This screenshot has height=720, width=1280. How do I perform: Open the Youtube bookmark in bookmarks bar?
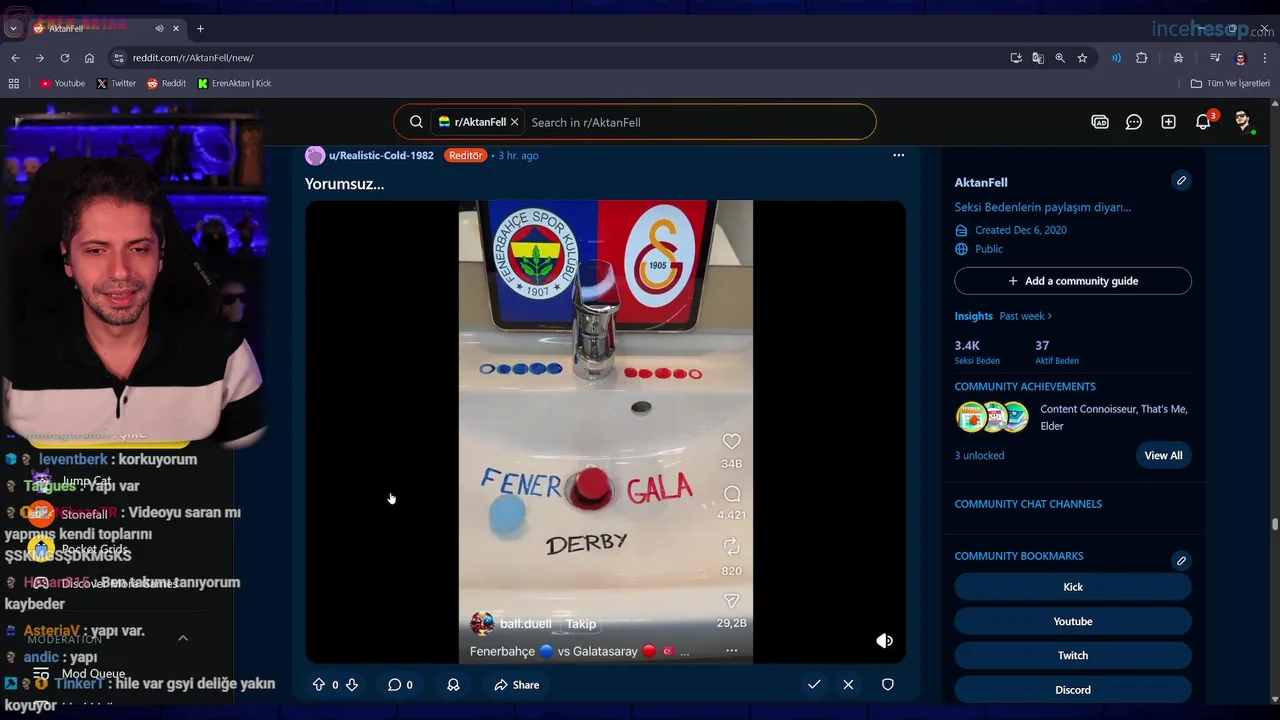pos(62,83)
